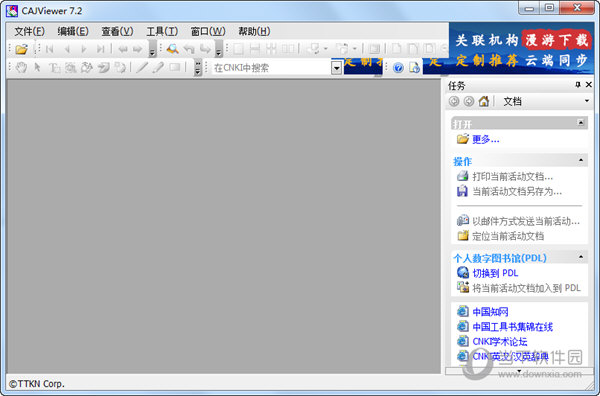Go to previous page arrow icon
This screenshot has height=396, width=600.
click(x=67, y=49)
